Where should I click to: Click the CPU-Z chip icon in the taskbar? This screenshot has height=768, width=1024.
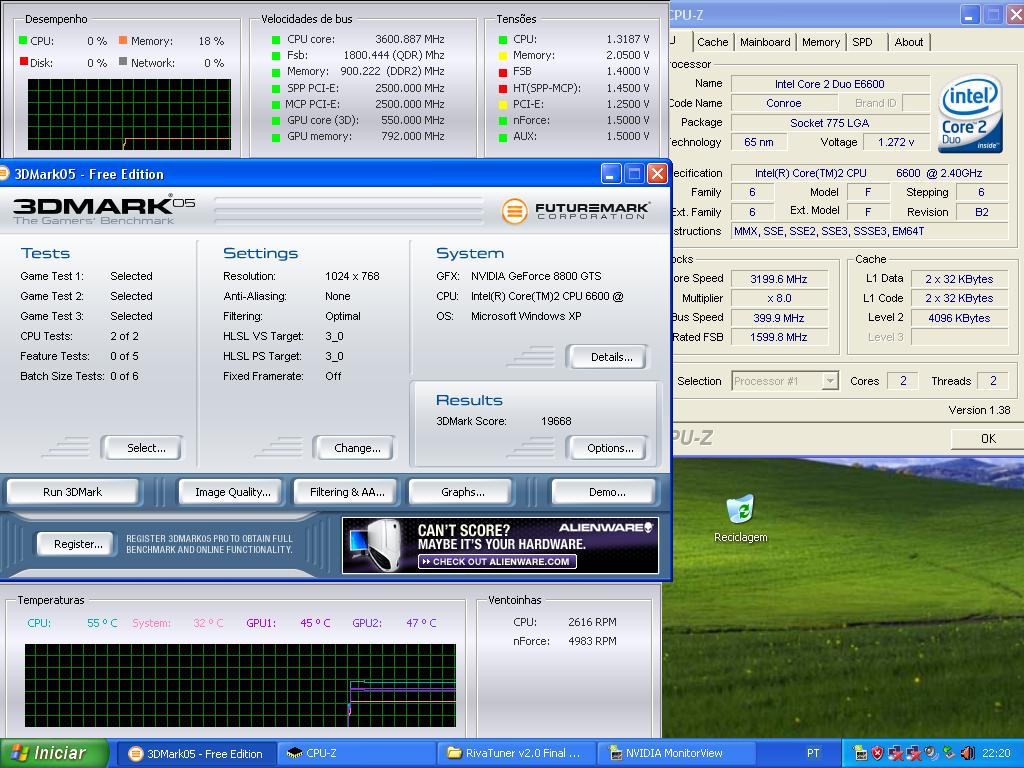(x=295, y=754)
